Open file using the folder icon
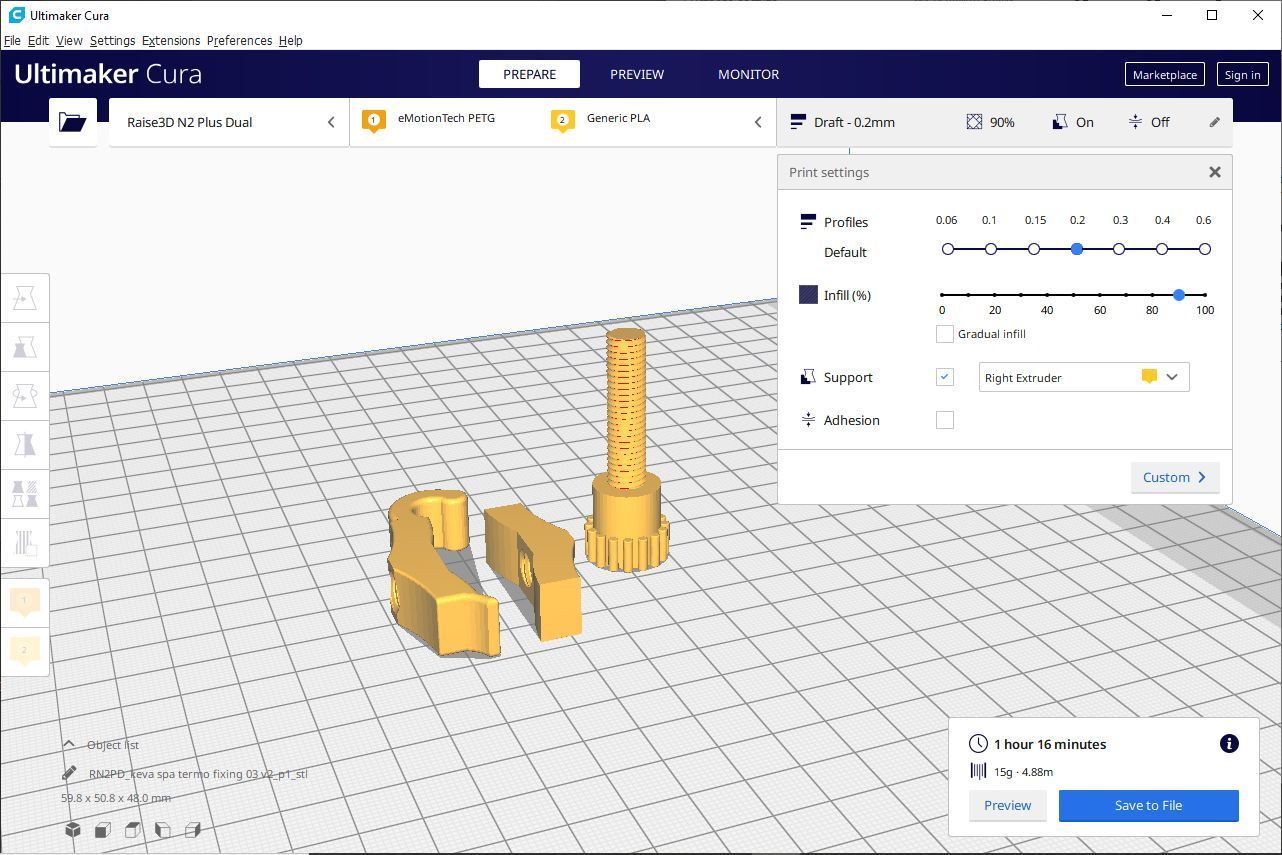The width and height of the screenshot is (1282, 855). click(x=72, y=122)
